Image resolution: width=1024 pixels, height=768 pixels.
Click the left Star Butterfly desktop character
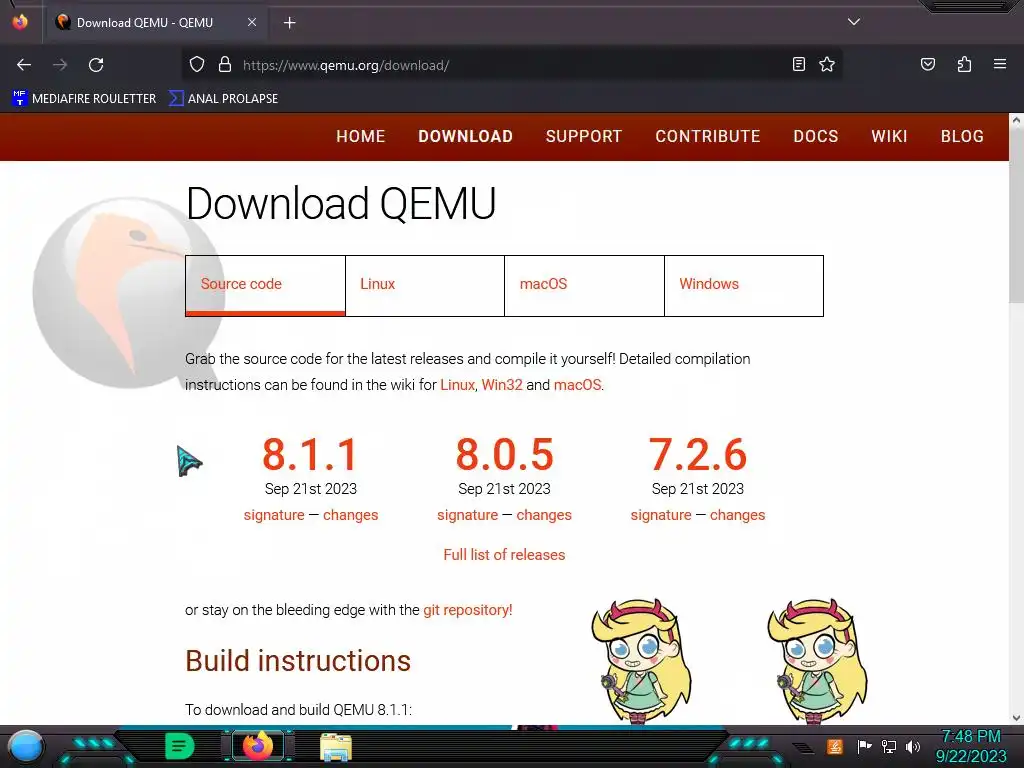point(640,661)
